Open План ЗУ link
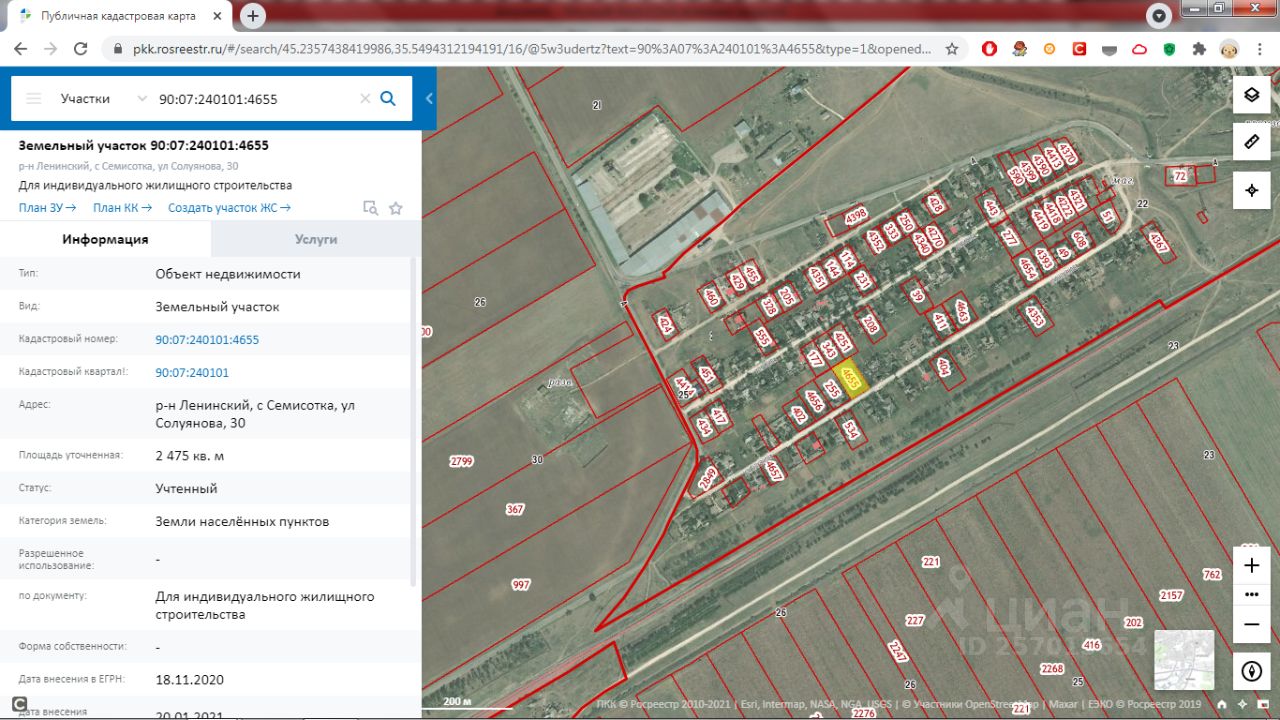The width and height of the screenshot is (1280, 720). 47,208
